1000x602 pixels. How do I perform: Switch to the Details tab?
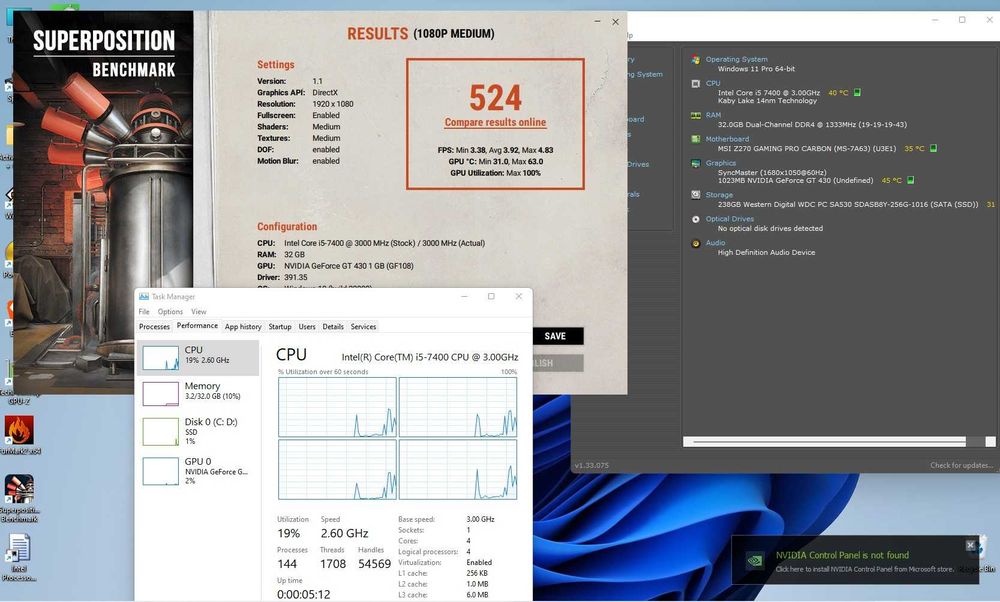[x=333, y=327]
